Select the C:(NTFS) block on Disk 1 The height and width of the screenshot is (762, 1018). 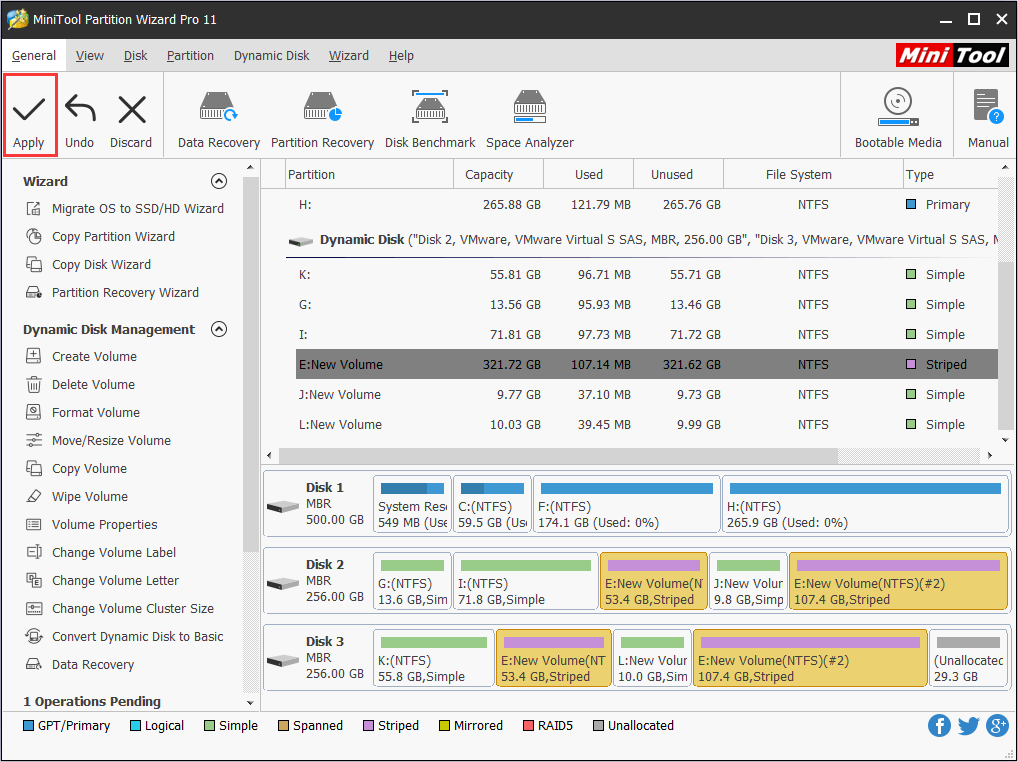(x=492, y=504)
